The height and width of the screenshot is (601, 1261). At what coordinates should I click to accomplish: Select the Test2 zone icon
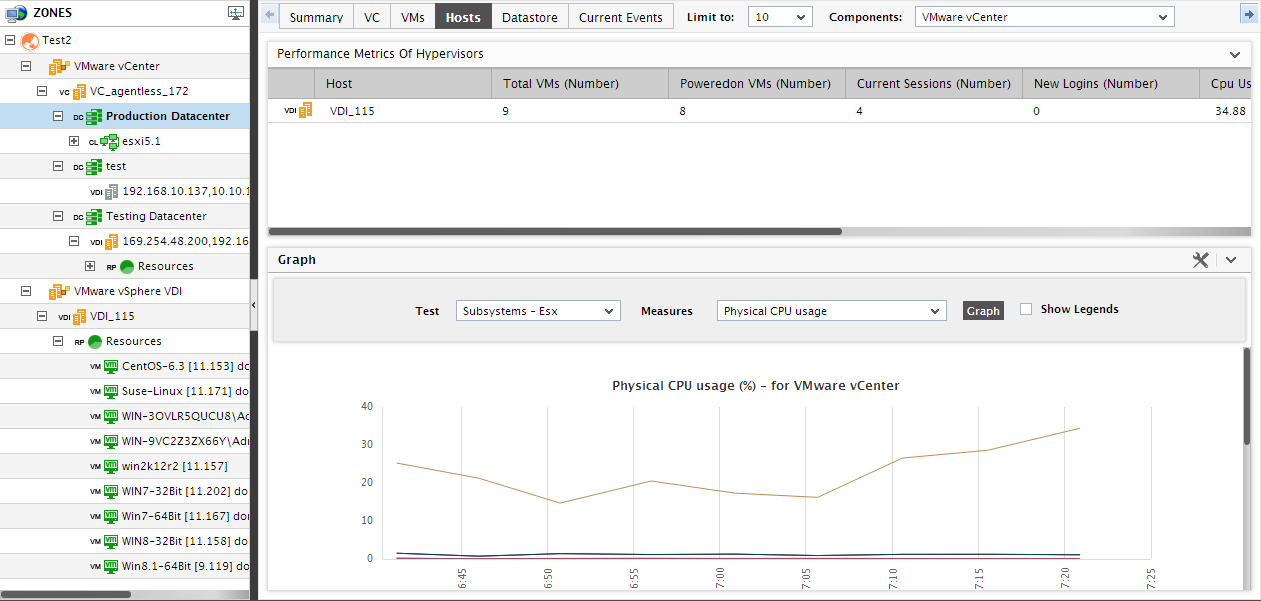point(30,41)
